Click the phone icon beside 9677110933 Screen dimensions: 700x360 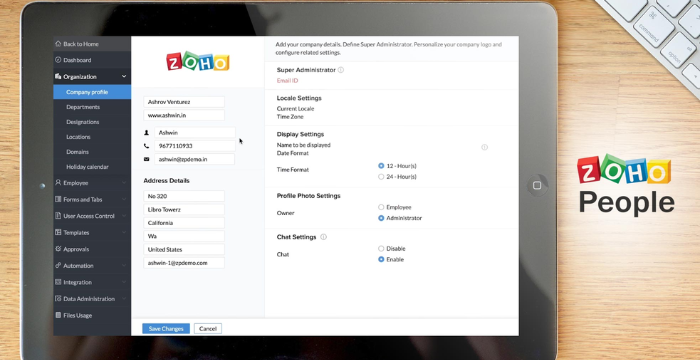coord(146,146)
